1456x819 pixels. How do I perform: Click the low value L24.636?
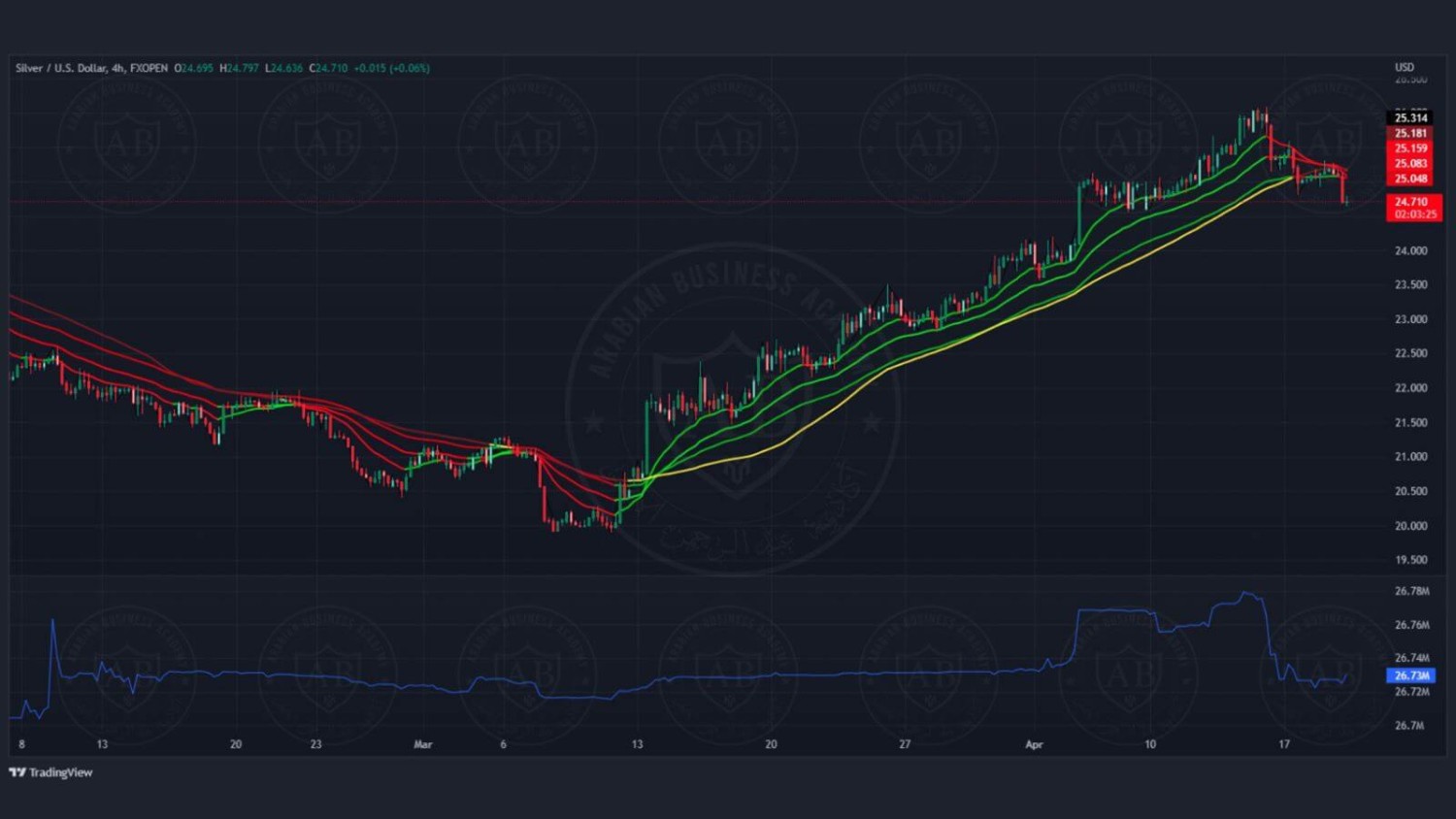283,68
